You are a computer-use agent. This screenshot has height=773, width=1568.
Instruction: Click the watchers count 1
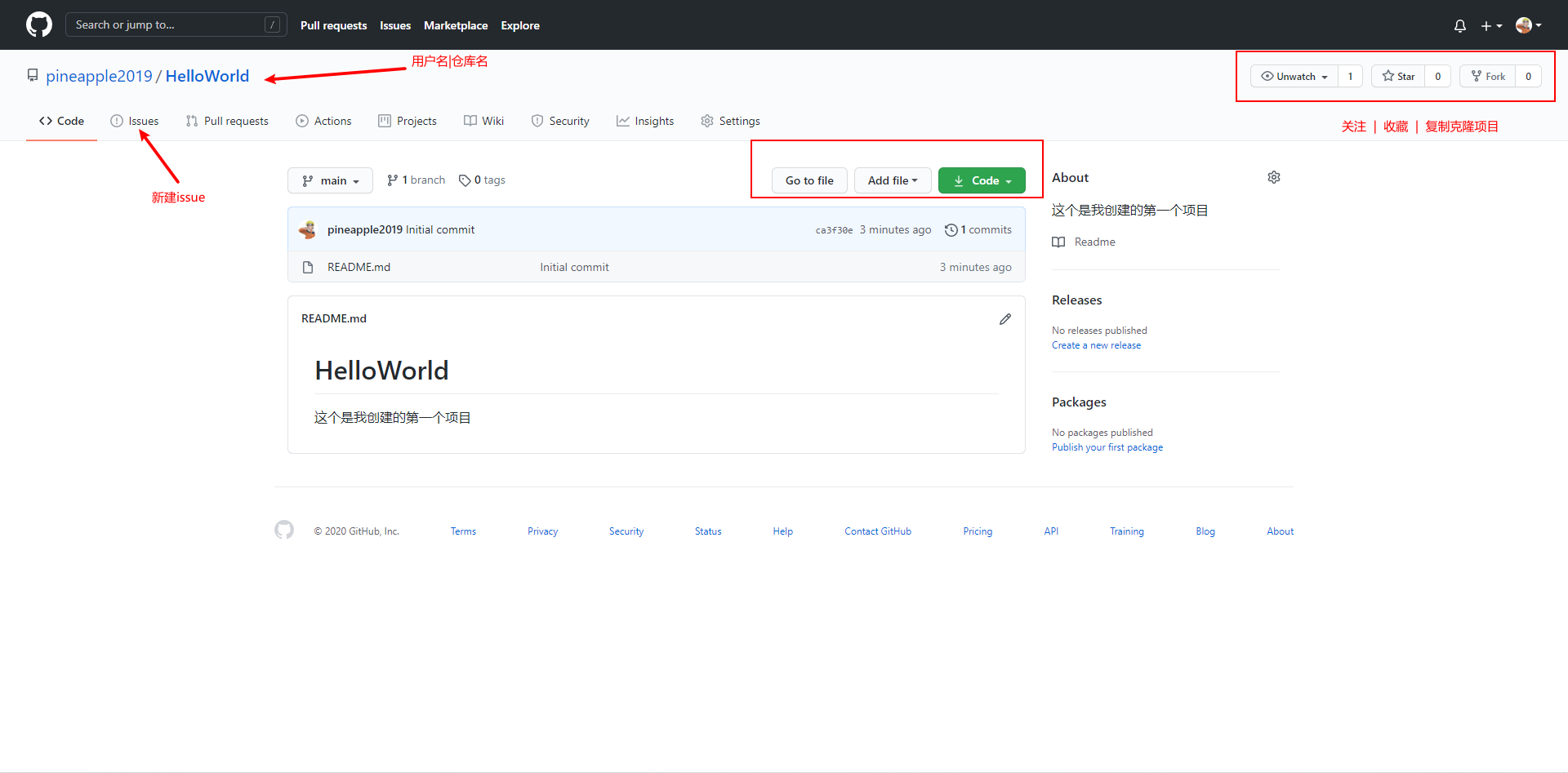click(x=1350, y=76)
